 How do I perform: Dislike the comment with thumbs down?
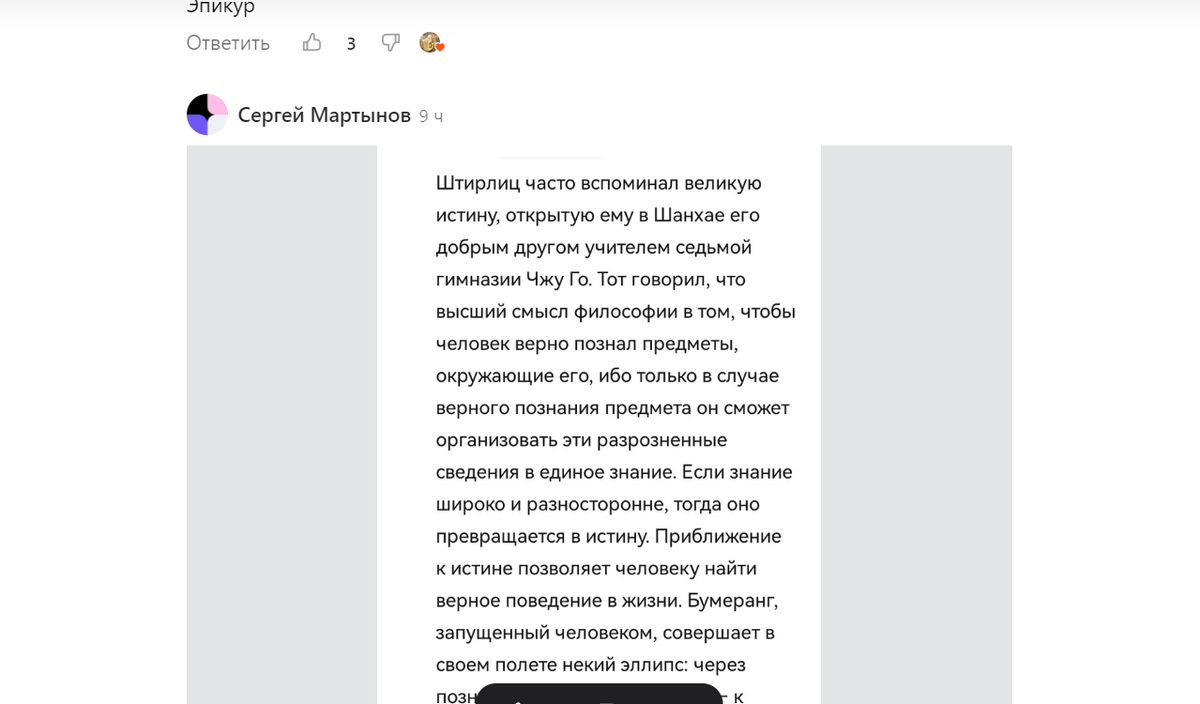391,43
